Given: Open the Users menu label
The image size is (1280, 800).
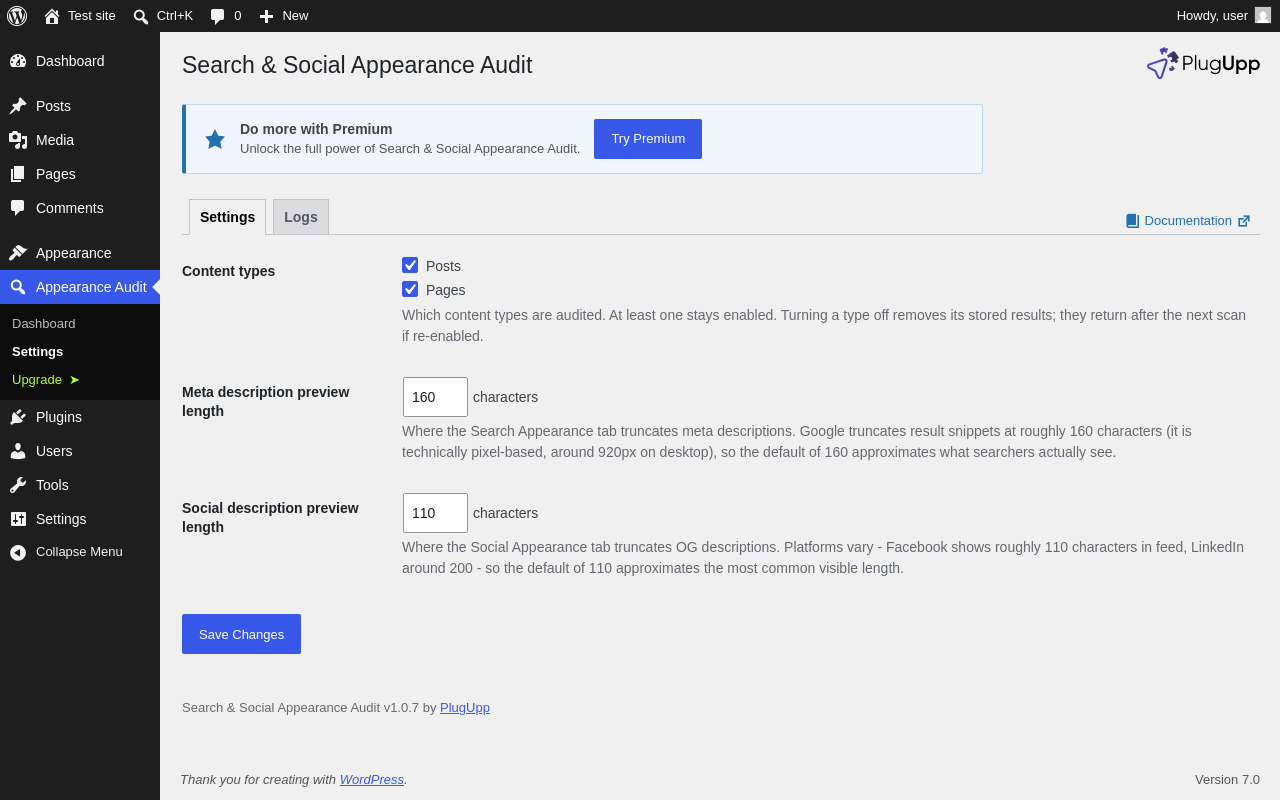Looking at the screenshot, I should pyautogui.click(x=54, y=451).
